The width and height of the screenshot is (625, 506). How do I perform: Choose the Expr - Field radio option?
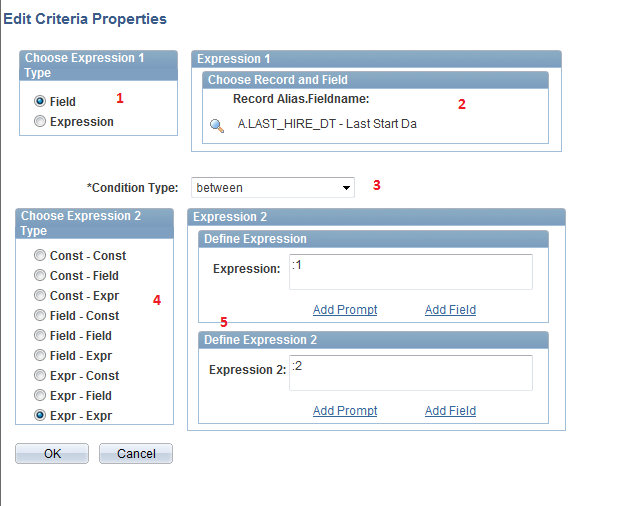click(40, 396)
